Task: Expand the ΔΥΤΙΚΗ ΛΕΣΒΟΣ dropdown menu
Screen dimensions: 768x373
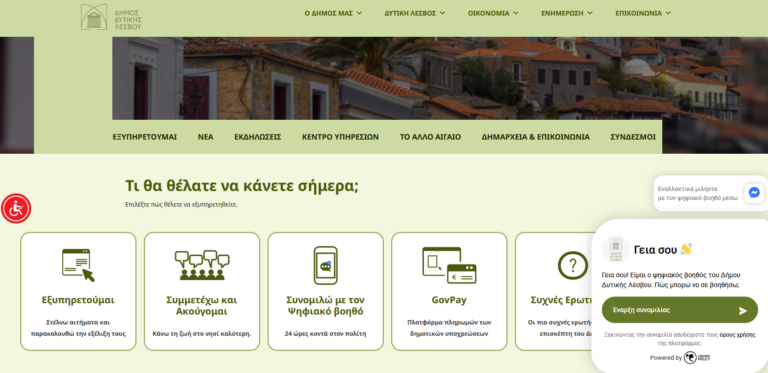Action: 415,13
